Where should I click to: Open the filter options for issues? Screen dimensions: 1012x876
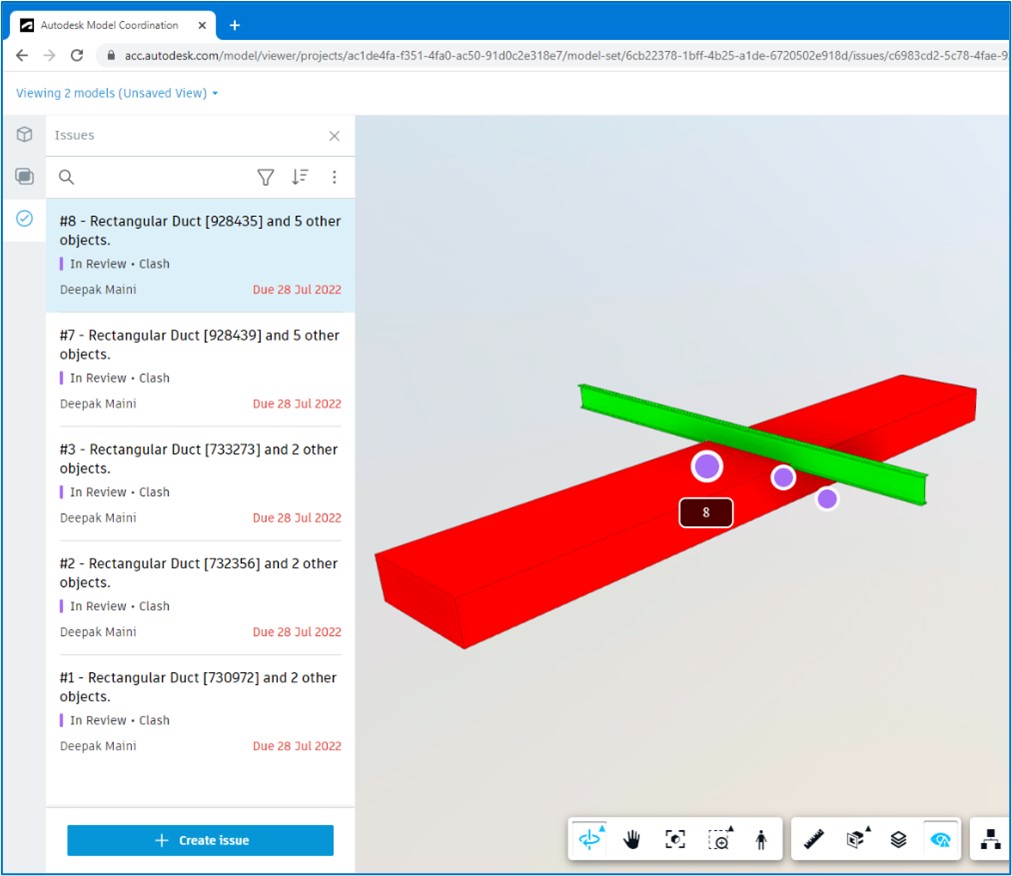click(x=265, y=177)
